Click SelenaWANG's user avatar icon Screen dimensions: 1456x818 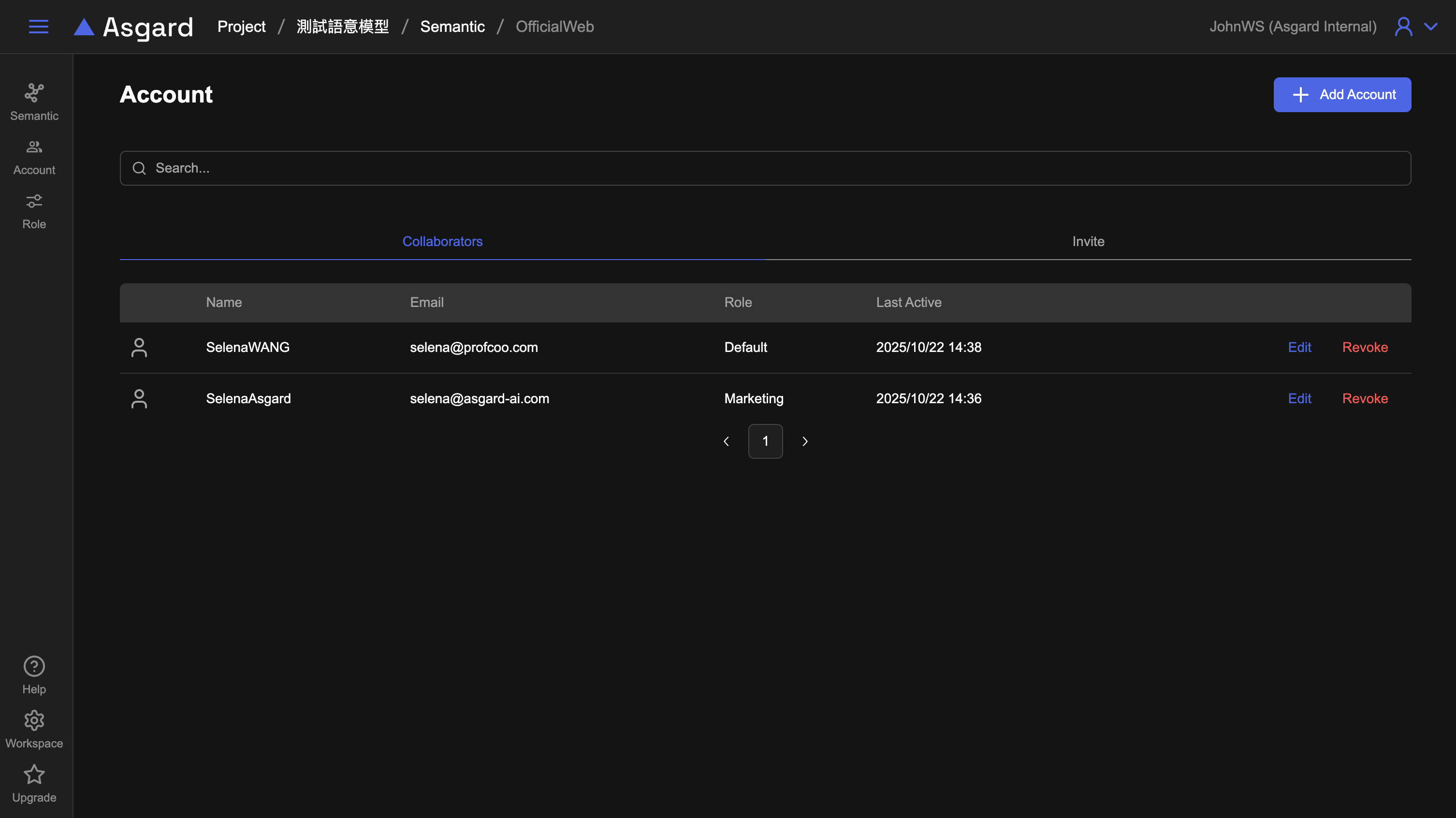(139, 347)
